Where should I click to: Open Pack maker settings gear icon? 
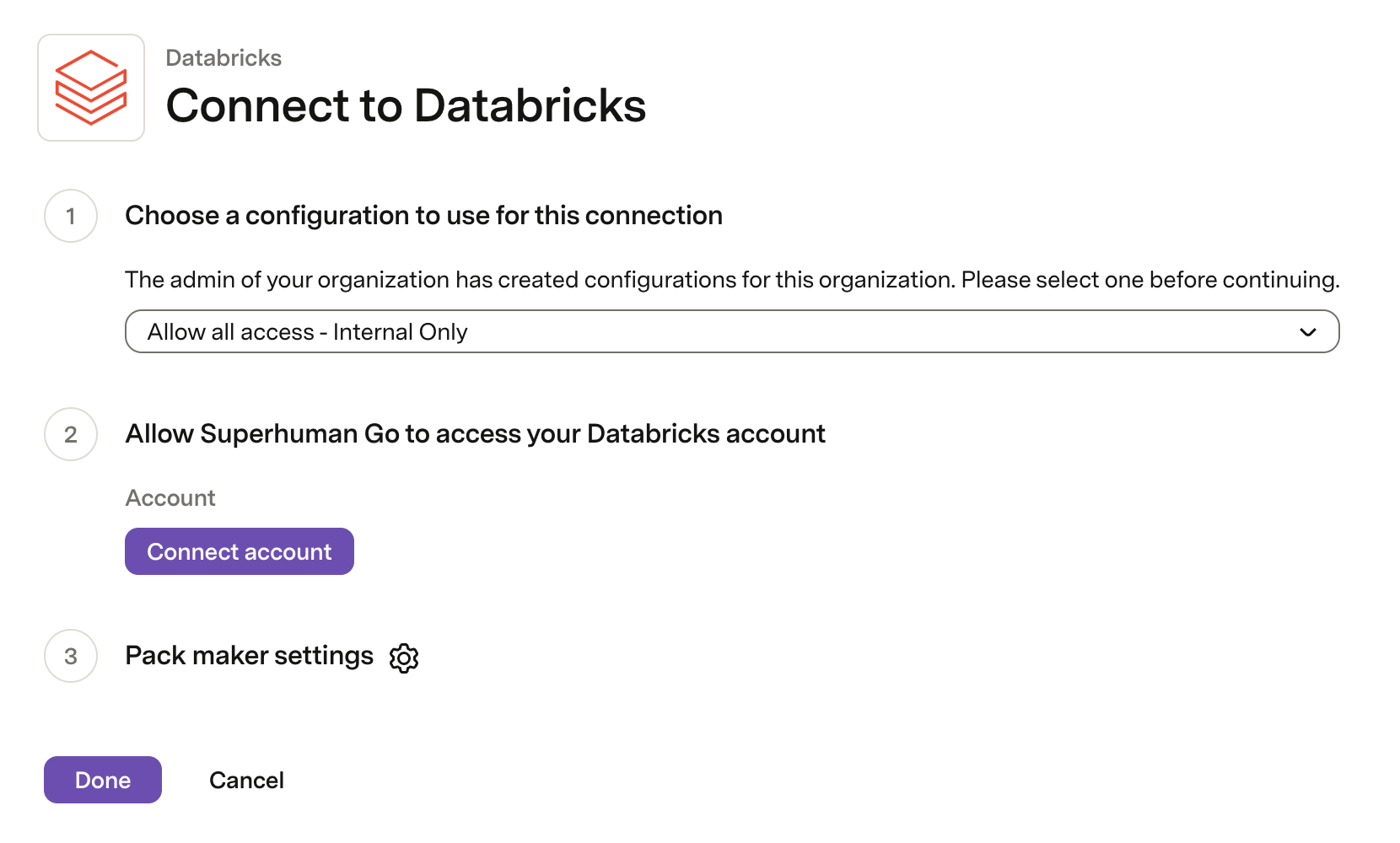point(404,658)
